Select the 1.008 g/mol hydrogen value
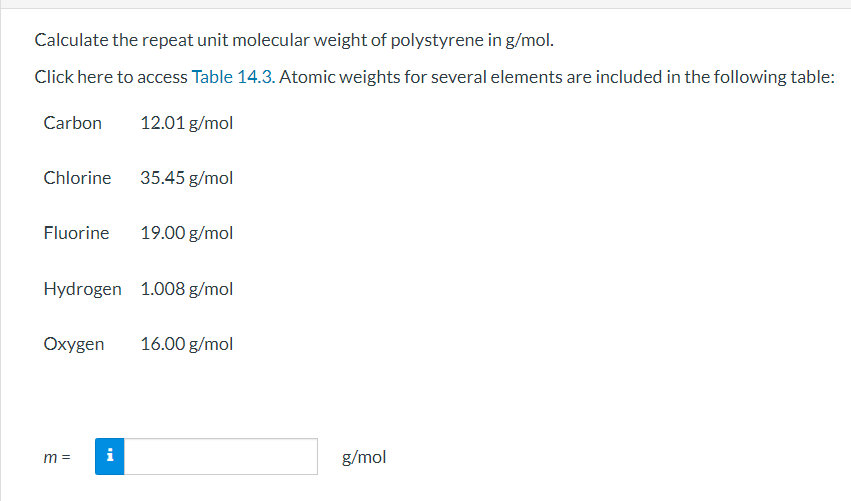Viewport: 851px width, 501px height. pos(187,289)
